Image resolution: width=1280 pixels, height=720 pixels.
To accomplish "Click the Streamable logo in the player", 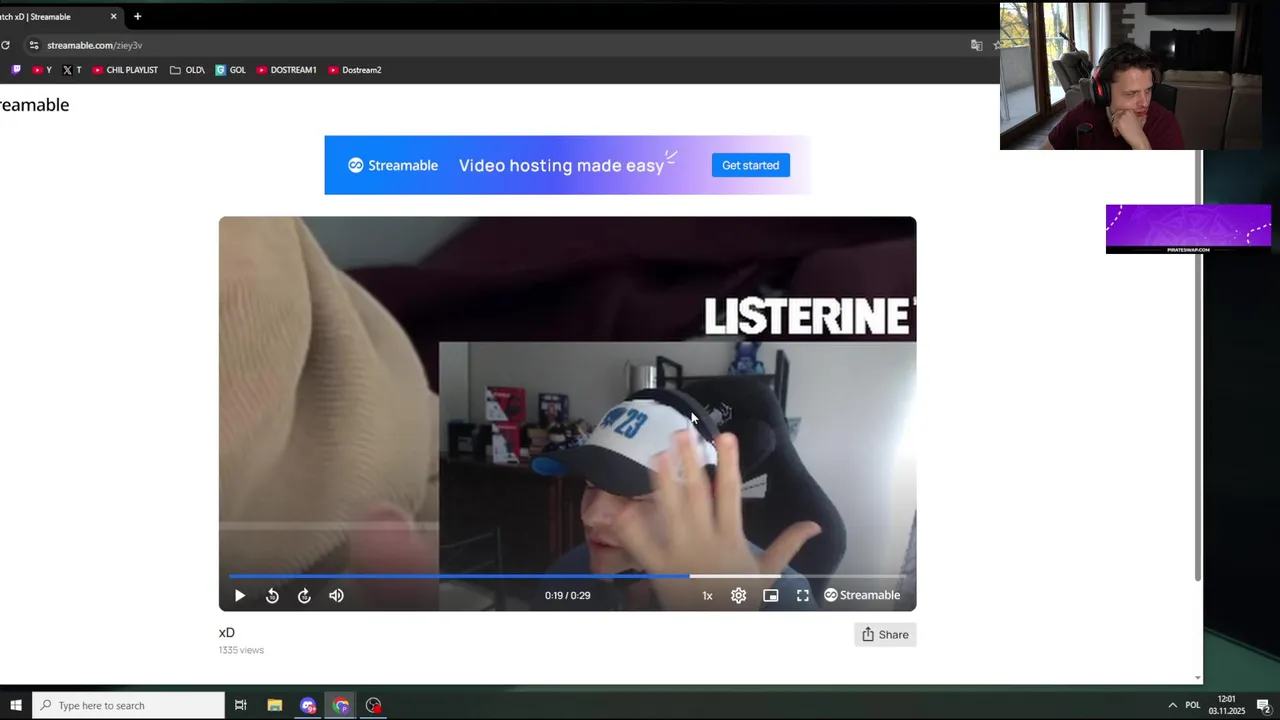I will [862, 595].
